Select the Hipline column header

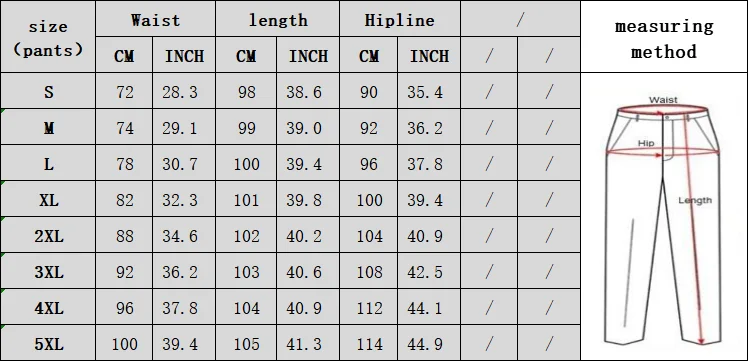click(400, 20)
